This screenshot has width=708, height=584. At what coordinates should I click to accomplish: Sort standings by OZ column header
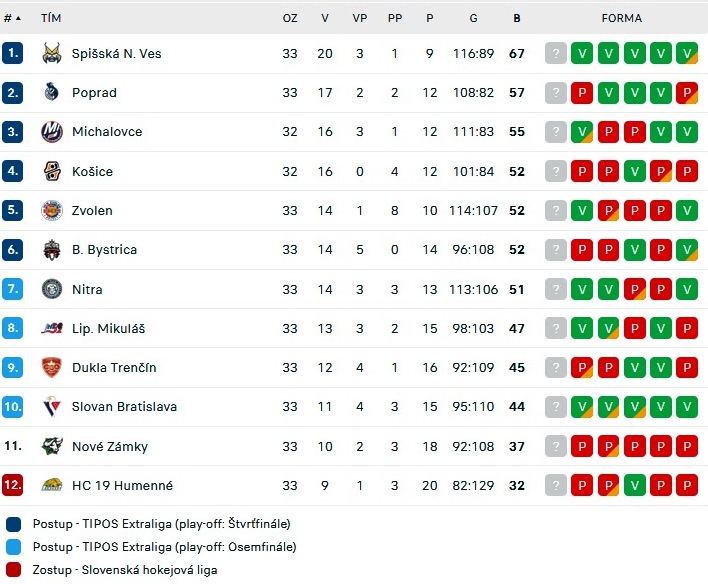290,18
